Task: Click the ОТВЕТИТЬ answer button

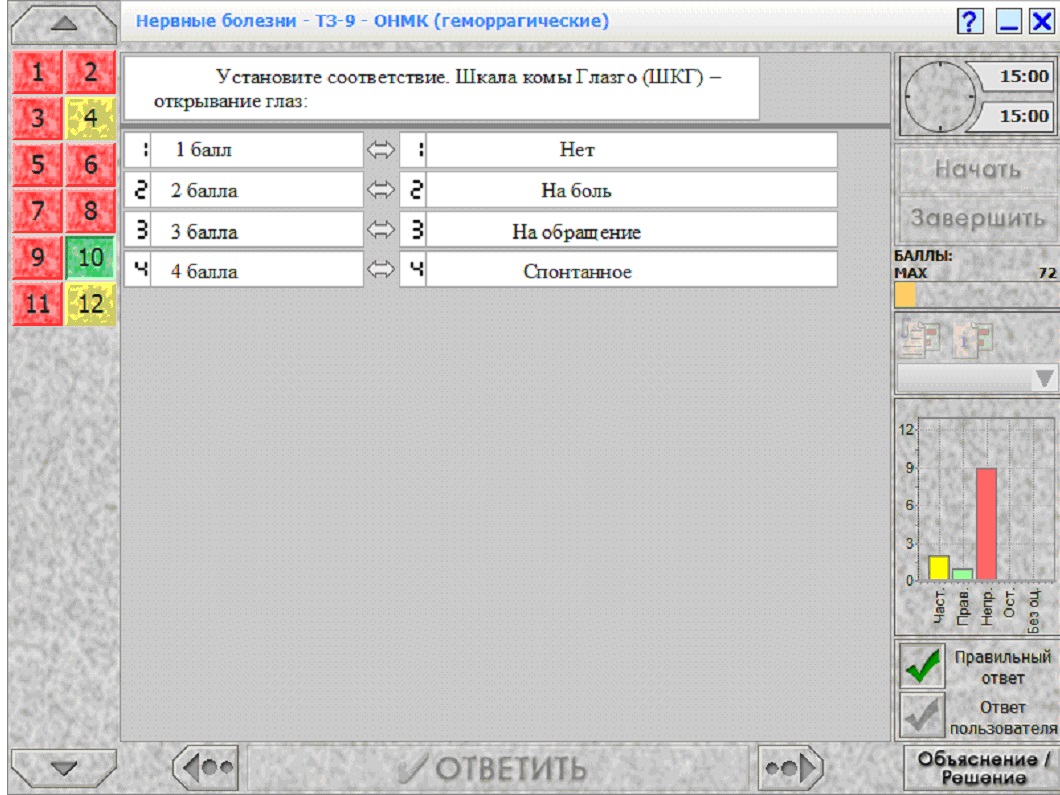Action: [x=498, y=768]
